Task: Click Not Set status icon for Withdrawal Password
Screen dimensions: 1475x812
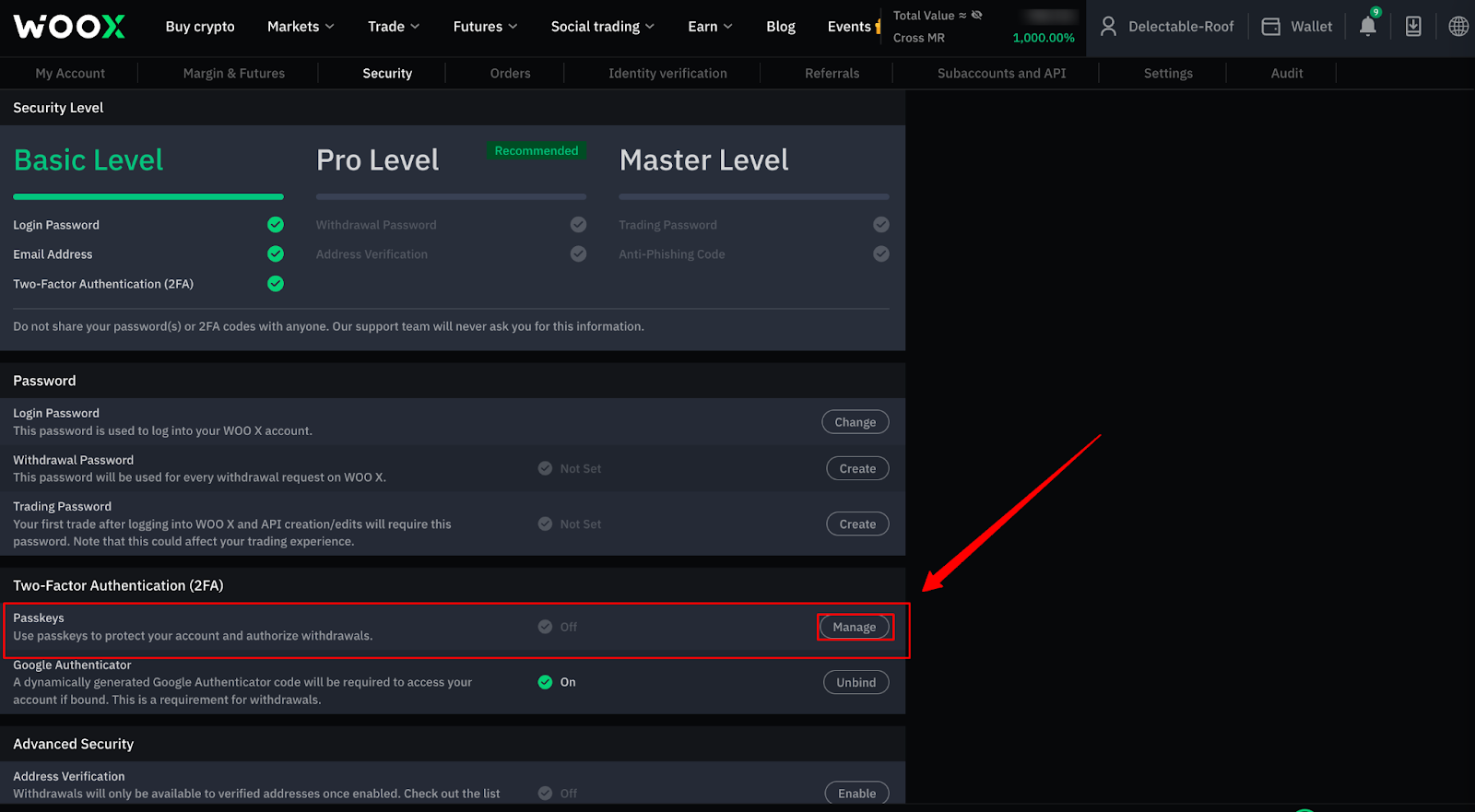Action: pyautogui.click(x=545, y=468)
